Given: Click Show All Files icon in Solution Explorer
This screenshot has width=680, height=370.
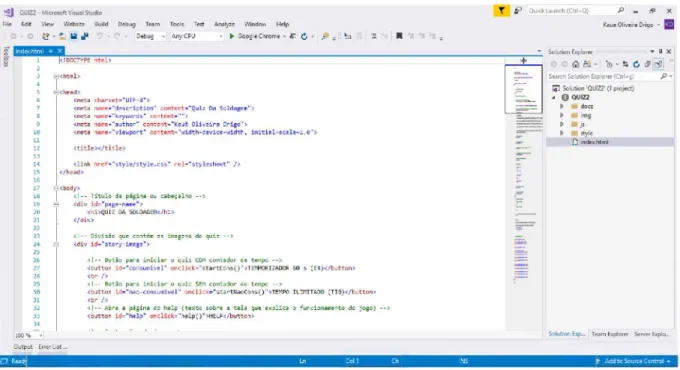Looking at the screenshot, I should point(647,64).
